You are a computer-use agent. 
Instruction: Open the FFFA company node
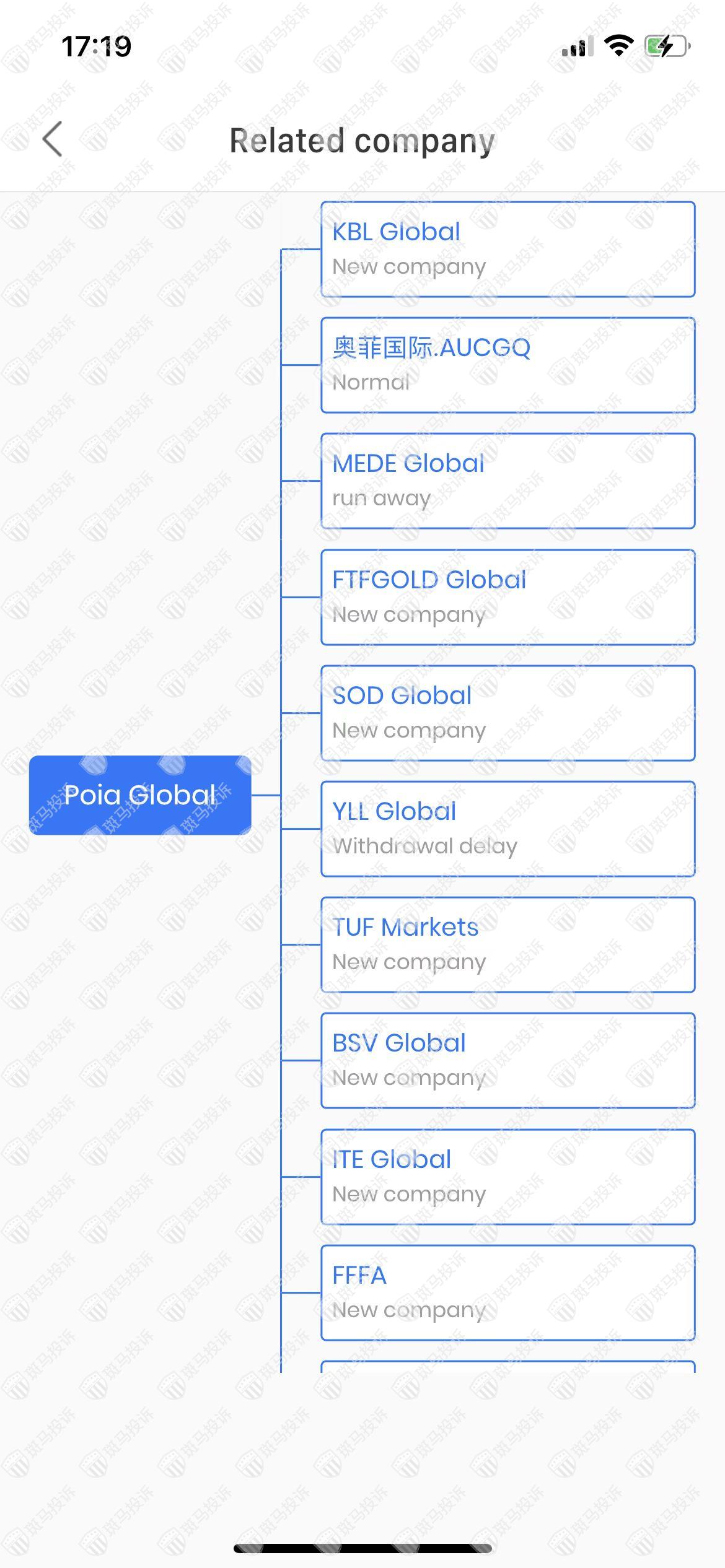(x=507, y=1292)
